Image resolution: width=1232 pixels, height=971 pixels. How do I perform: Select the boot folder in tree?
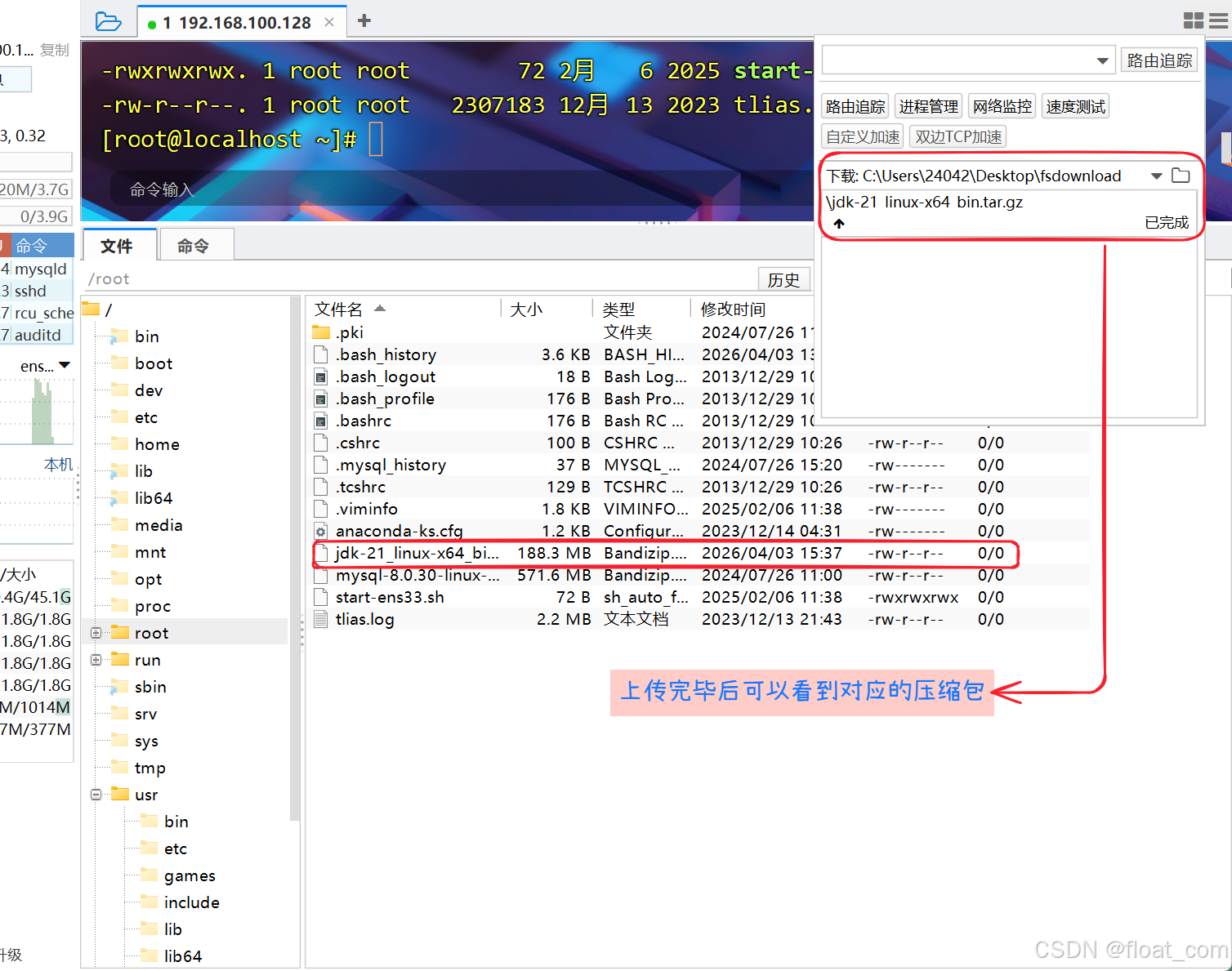153,363
